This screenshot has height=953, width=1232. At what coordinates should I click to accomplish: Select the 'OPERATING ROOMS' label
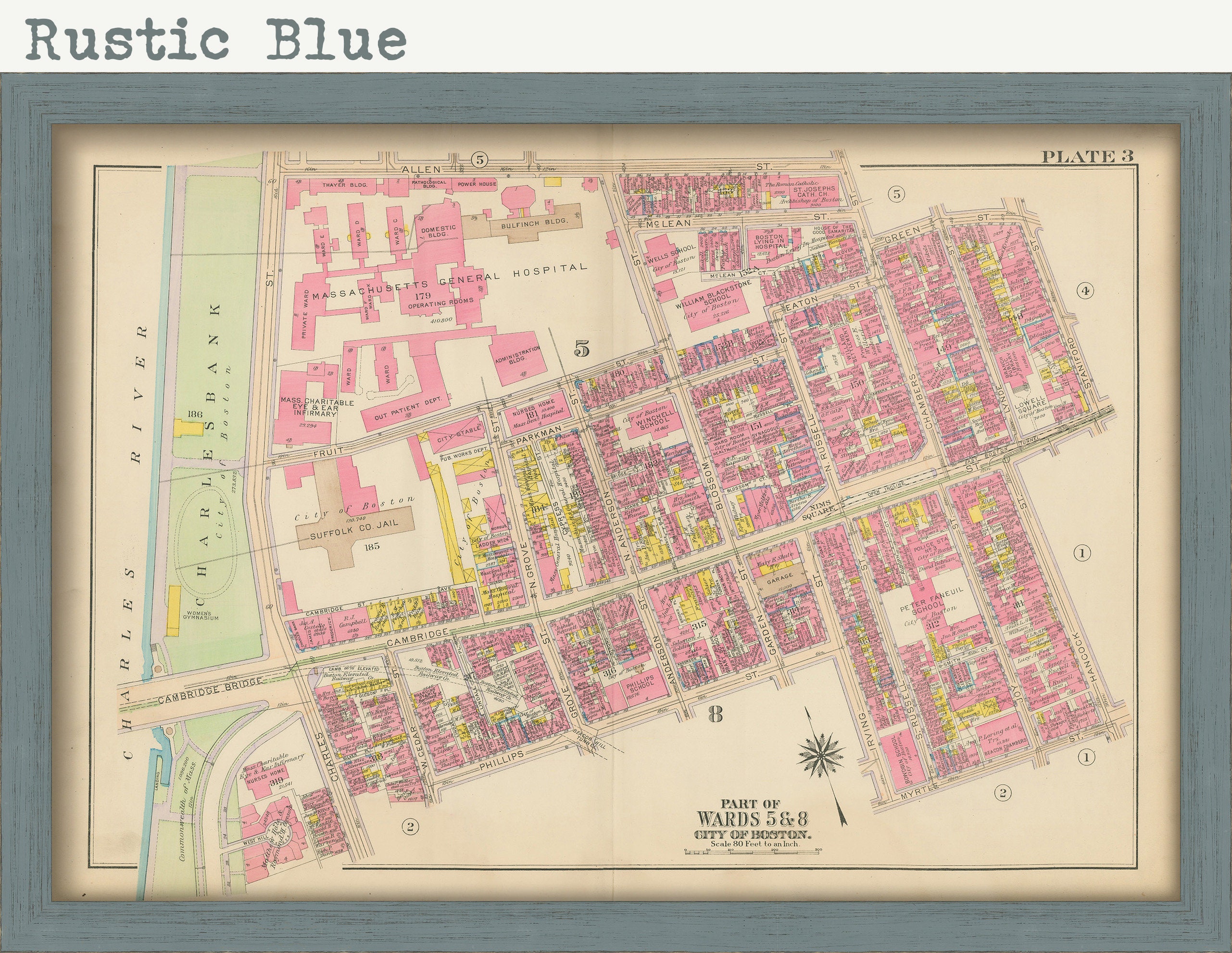click(440, 303)
